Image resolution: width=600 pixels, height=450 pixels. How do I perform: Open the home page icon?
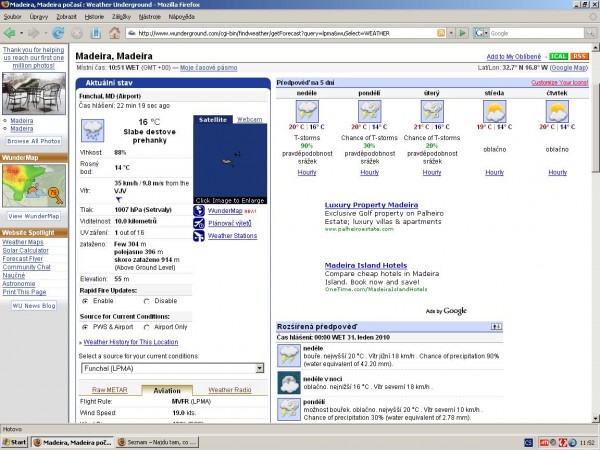(114, 33)
